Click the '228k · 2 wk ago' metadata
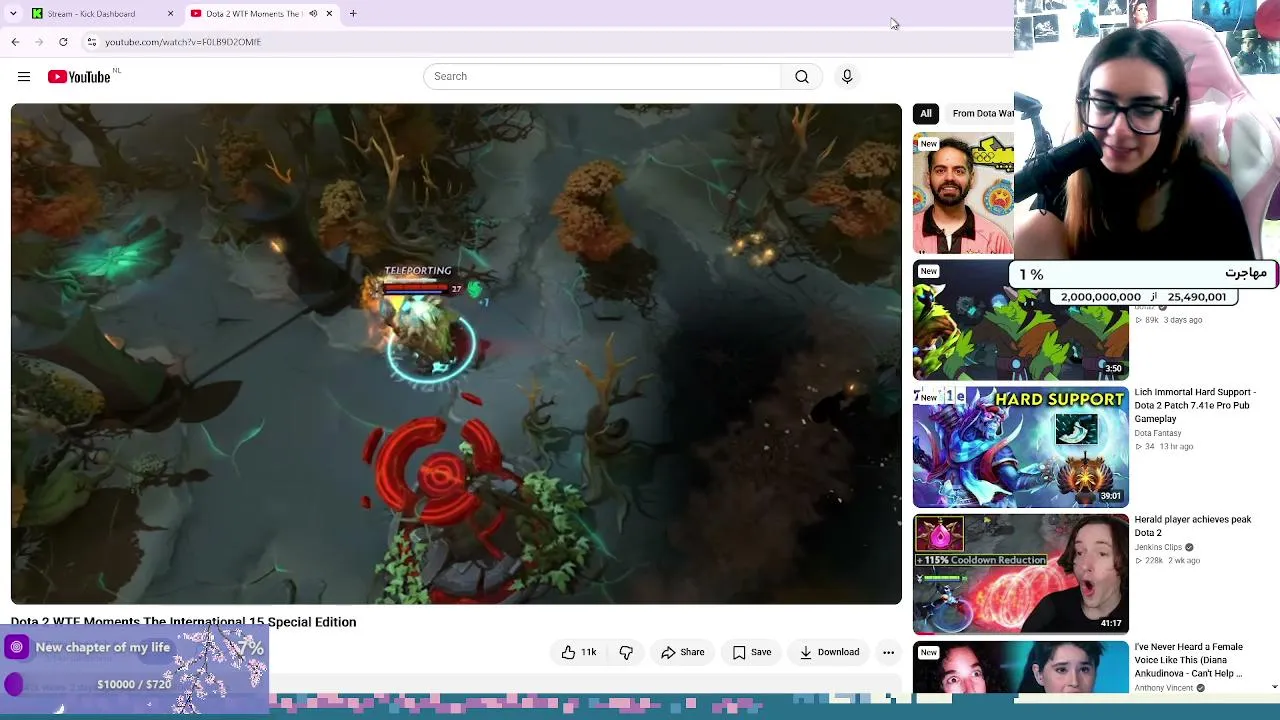1280x720 pixels. click(x=1167, y=561)
